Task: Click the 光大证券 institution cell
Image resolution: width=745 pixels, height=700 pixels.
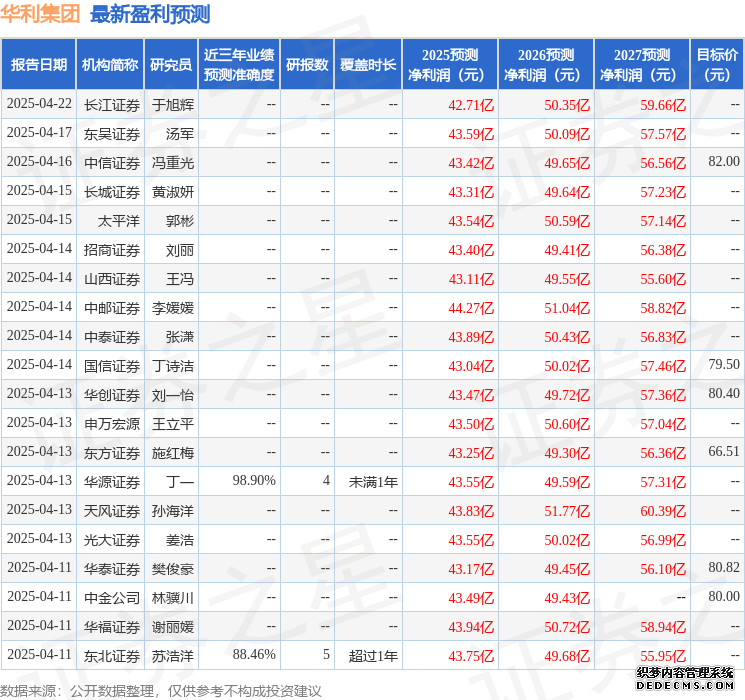Action: click(112, 540)
